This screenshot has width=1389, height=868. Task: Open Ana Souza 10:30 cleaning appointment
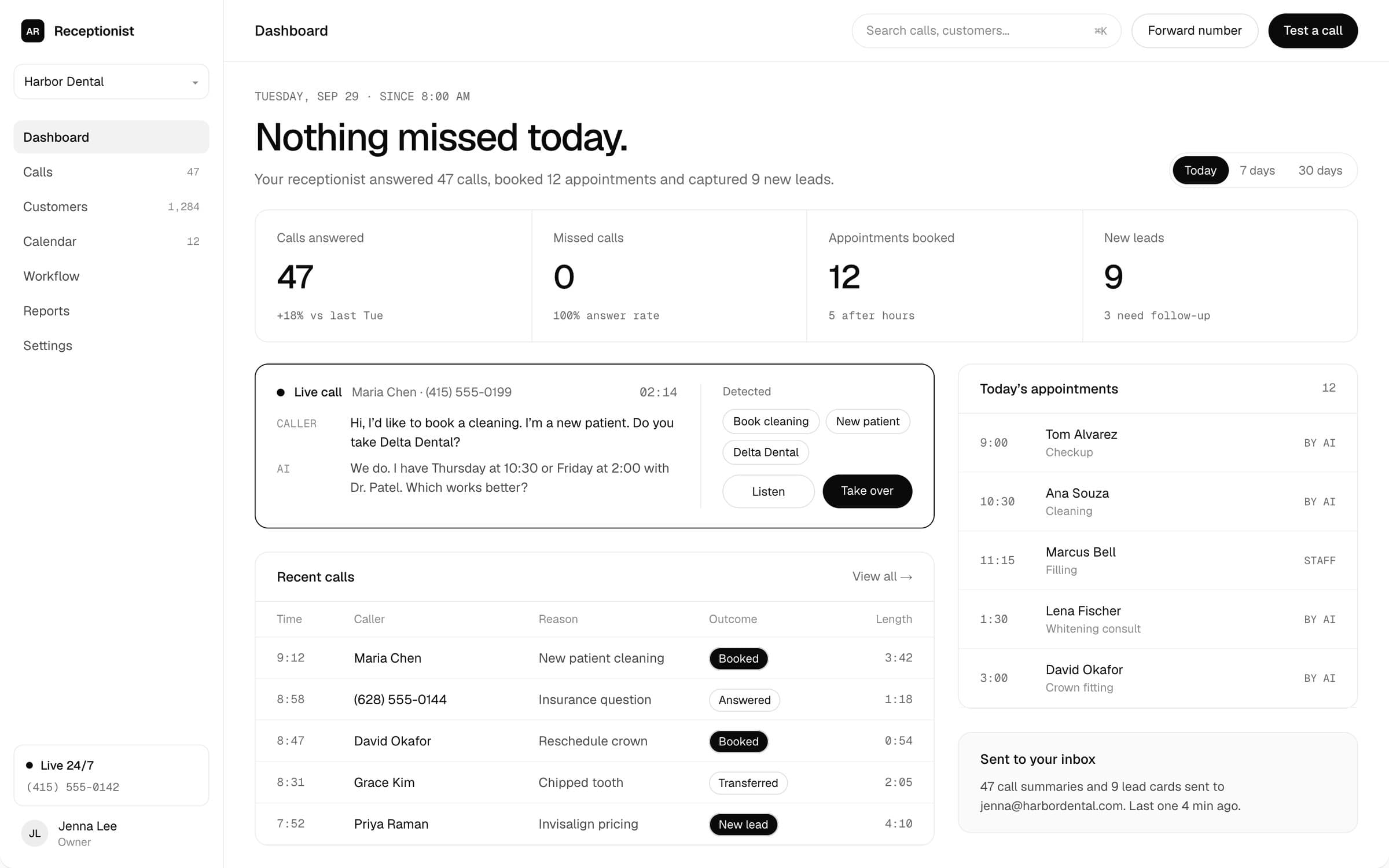1157,502
